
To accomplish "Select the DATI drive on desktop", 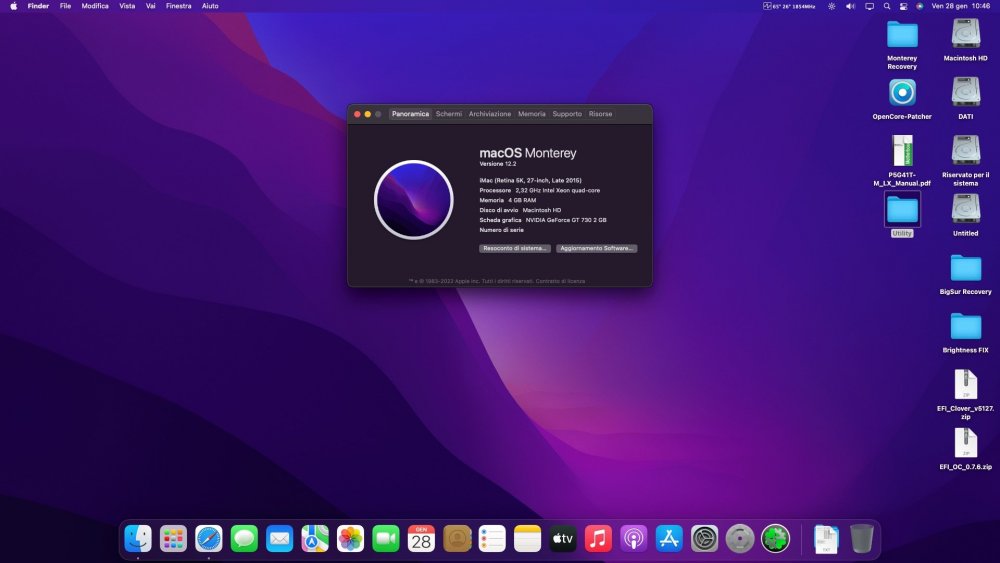I will 966,92.
